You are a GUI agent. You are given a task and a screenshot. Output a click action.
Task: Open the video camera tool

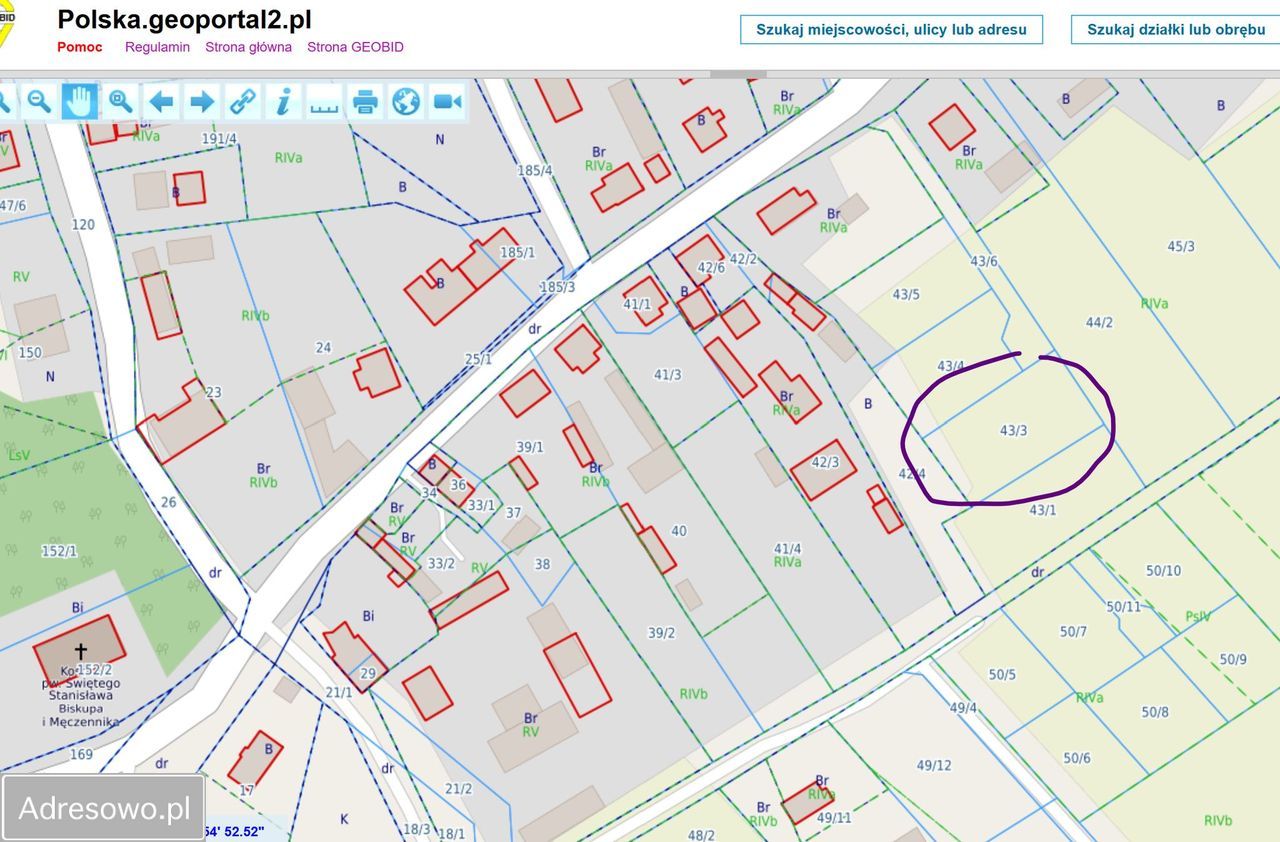point(447,101)
